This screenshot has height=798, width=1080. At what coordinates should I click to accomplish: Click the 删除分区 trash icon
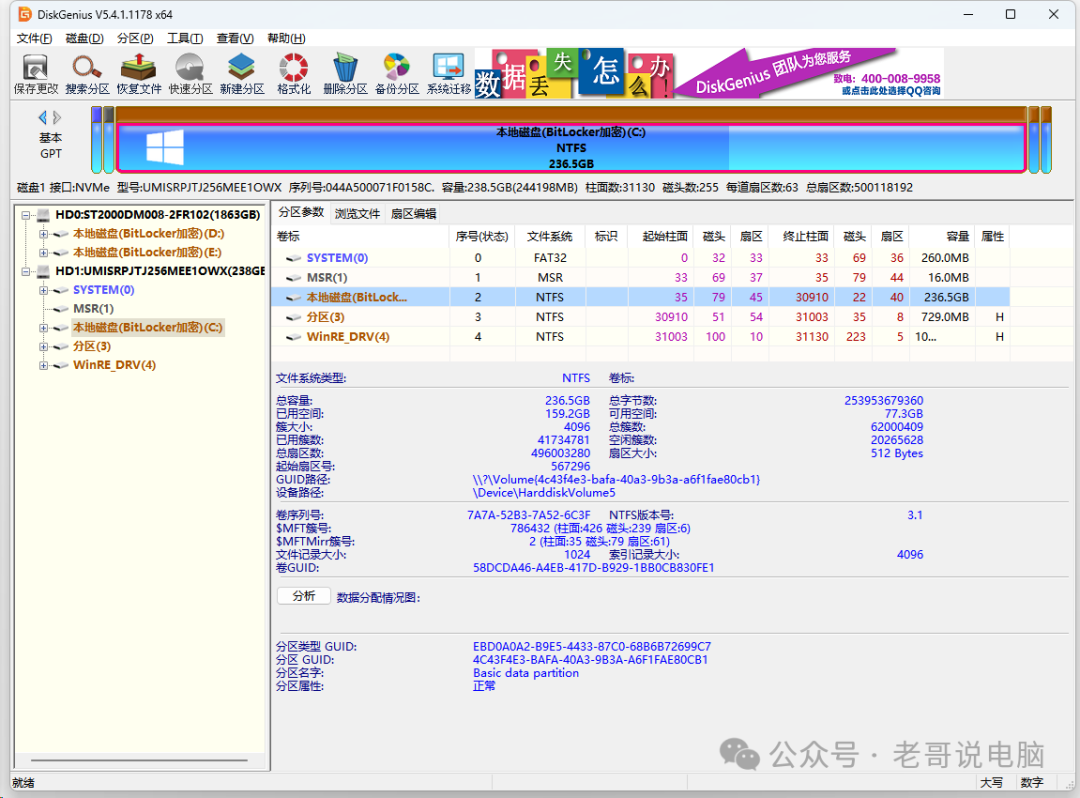click(345, 74)
